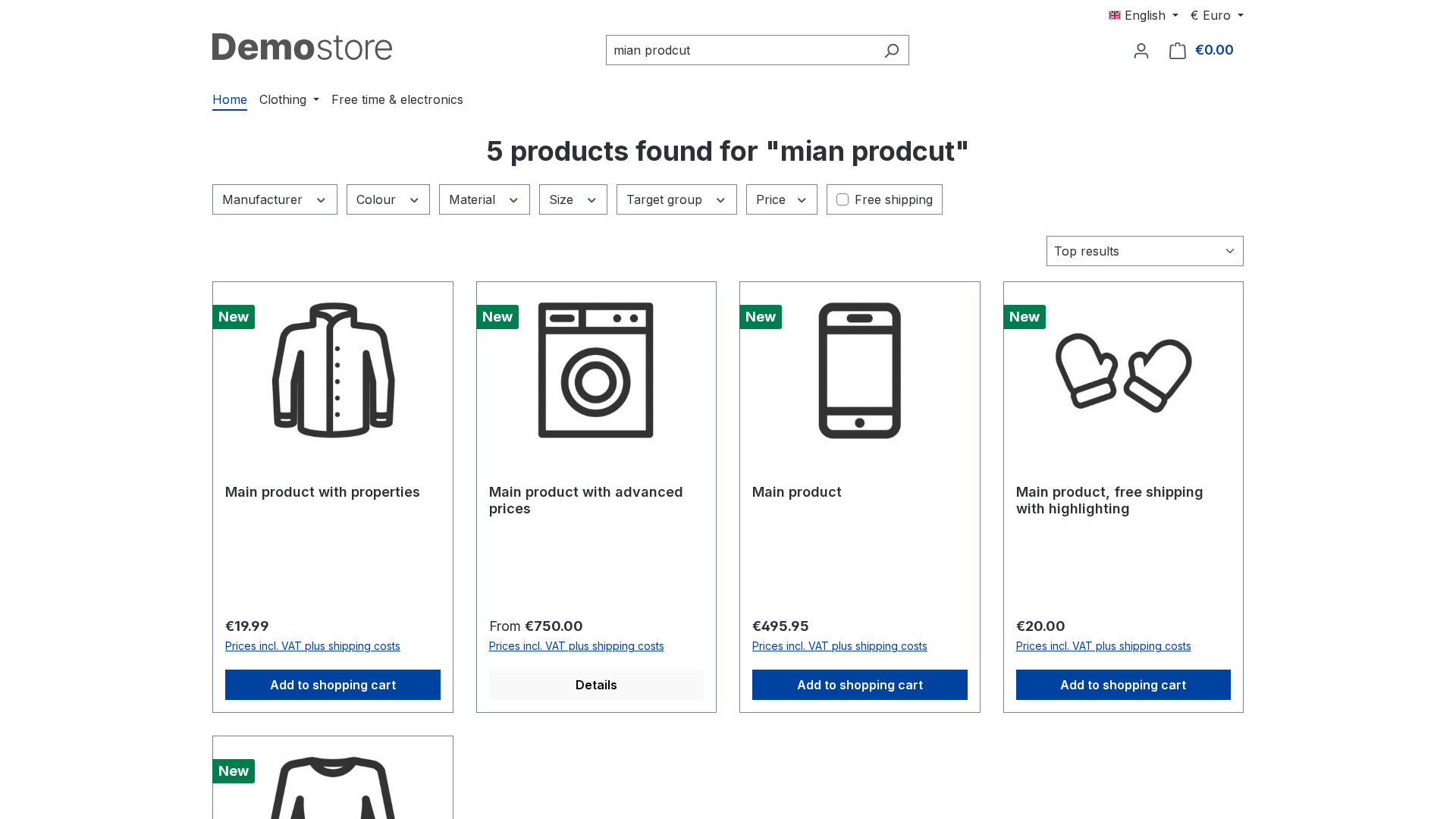Image resolution: width=1456 pixels, height=819 pixels.
Task: Open the shopping cart bag icon
Action: [1177, 50]
